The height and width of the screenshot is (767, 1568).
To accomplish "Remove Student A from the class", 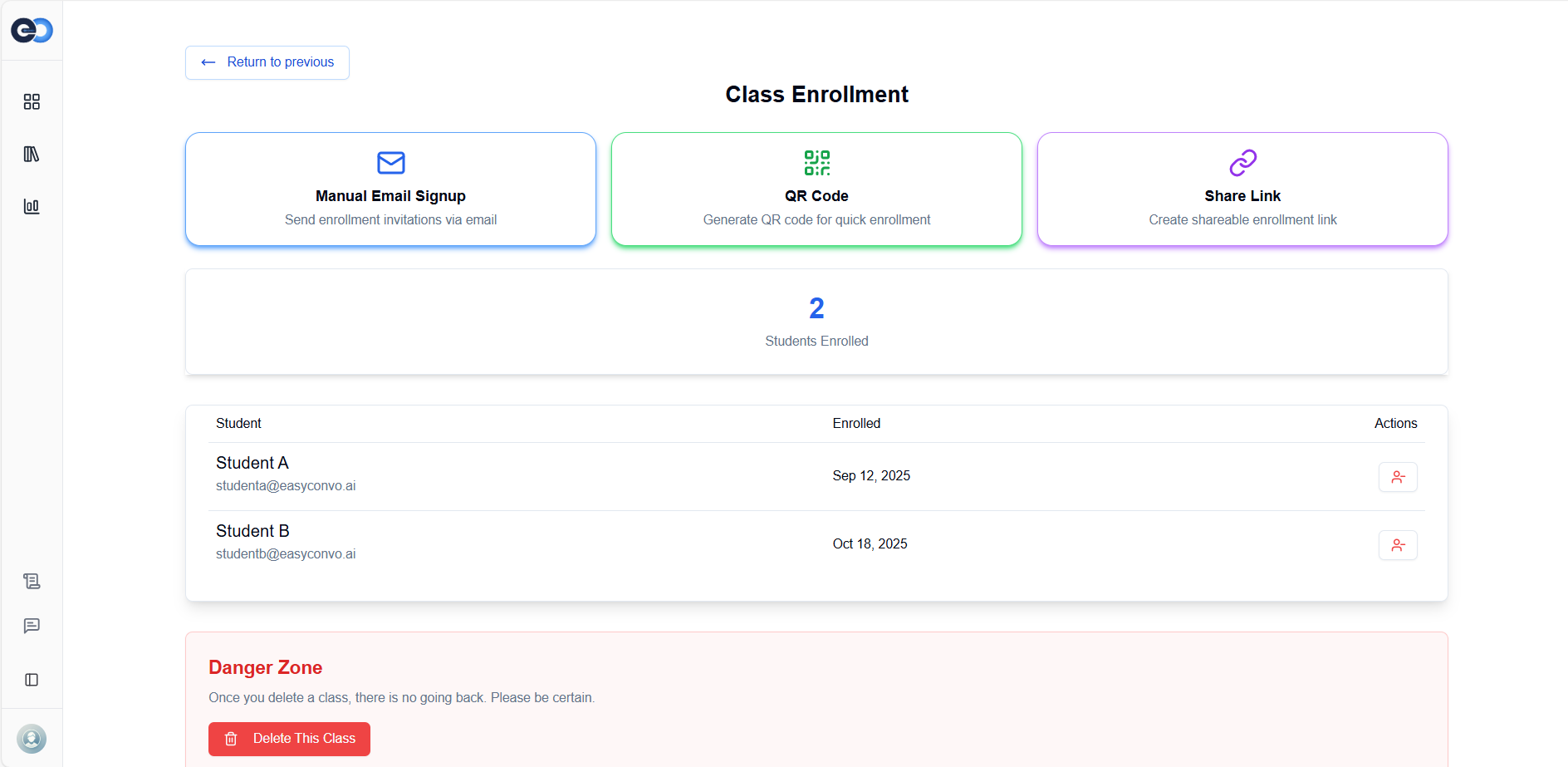I will click(1398, 477).
